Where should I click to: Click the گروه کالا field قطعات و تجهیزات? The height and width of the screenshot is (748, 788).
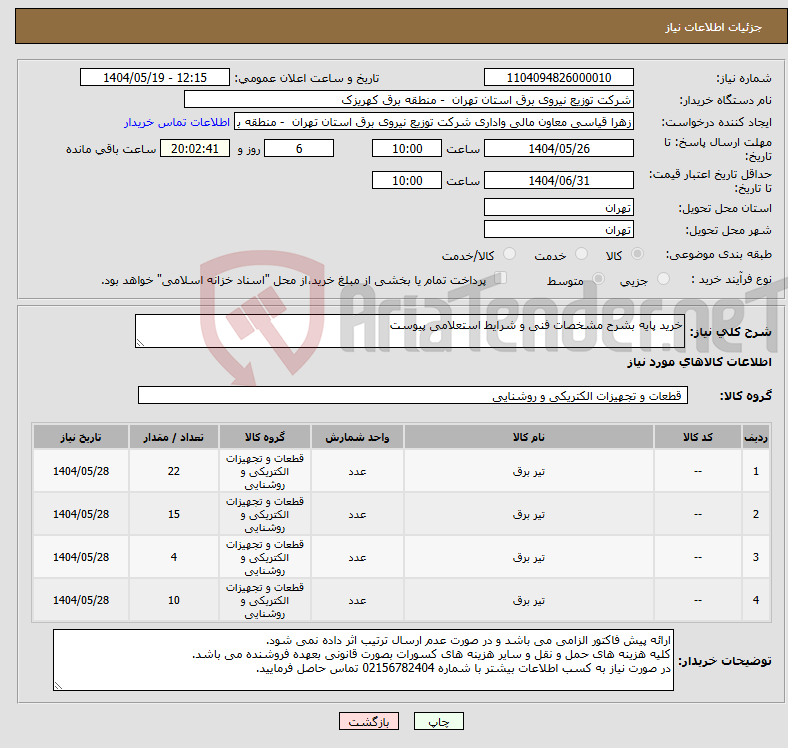[x=413, y=395]
